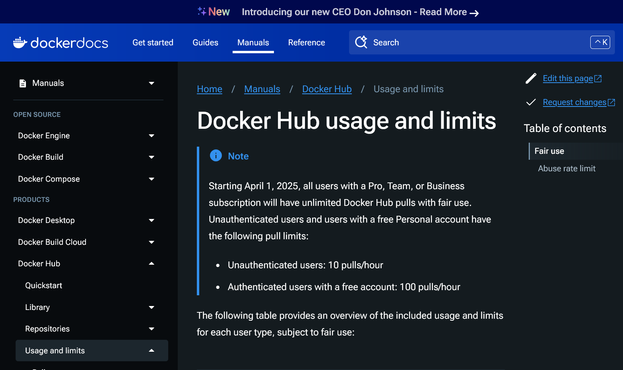Image resolution: width=623 pixels, height=370 pixels.
Task: Follow the Read More CEO announcement link
Action: coord(449,12)
